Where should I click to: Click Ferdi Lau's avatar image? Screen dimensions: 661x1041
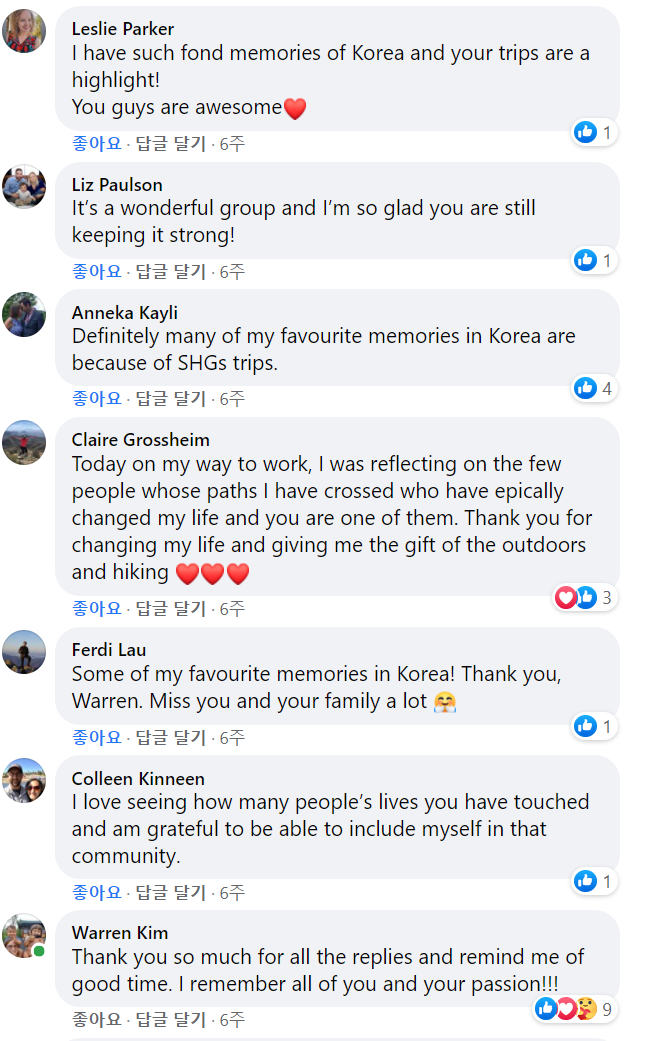click(25, 652)
